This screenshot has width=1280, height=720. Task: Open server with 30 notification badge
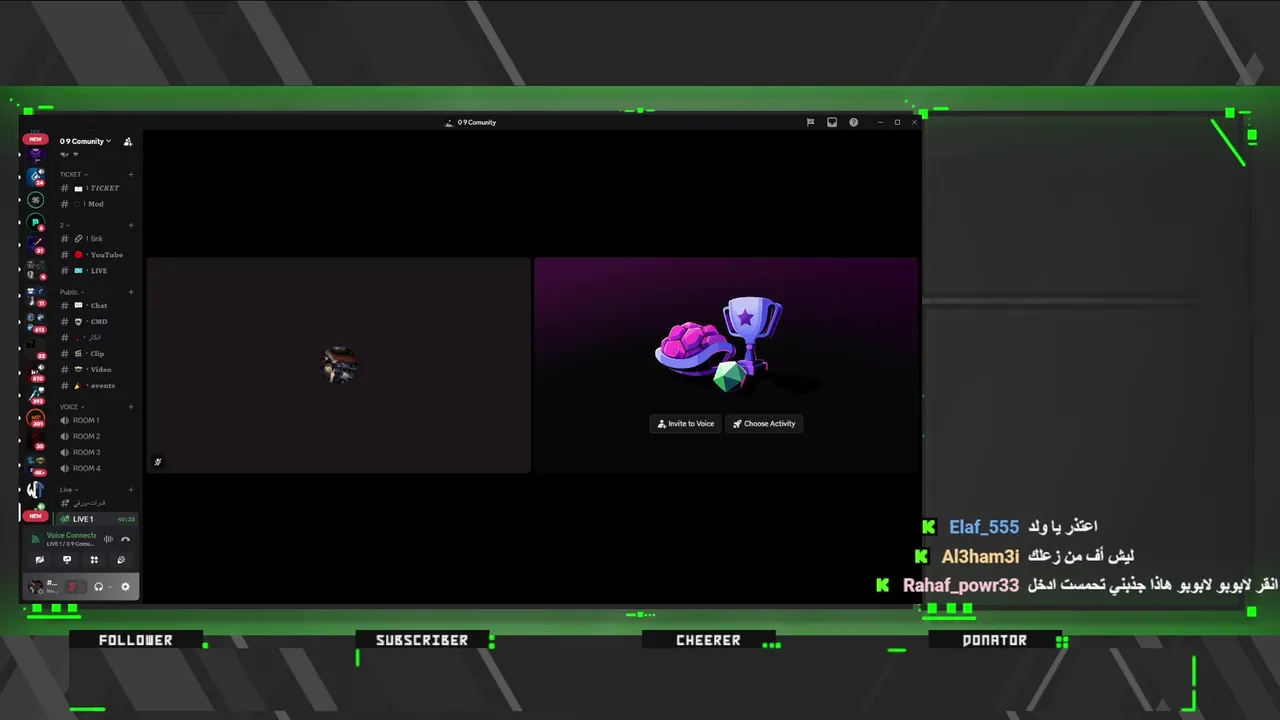click(36, 441)
